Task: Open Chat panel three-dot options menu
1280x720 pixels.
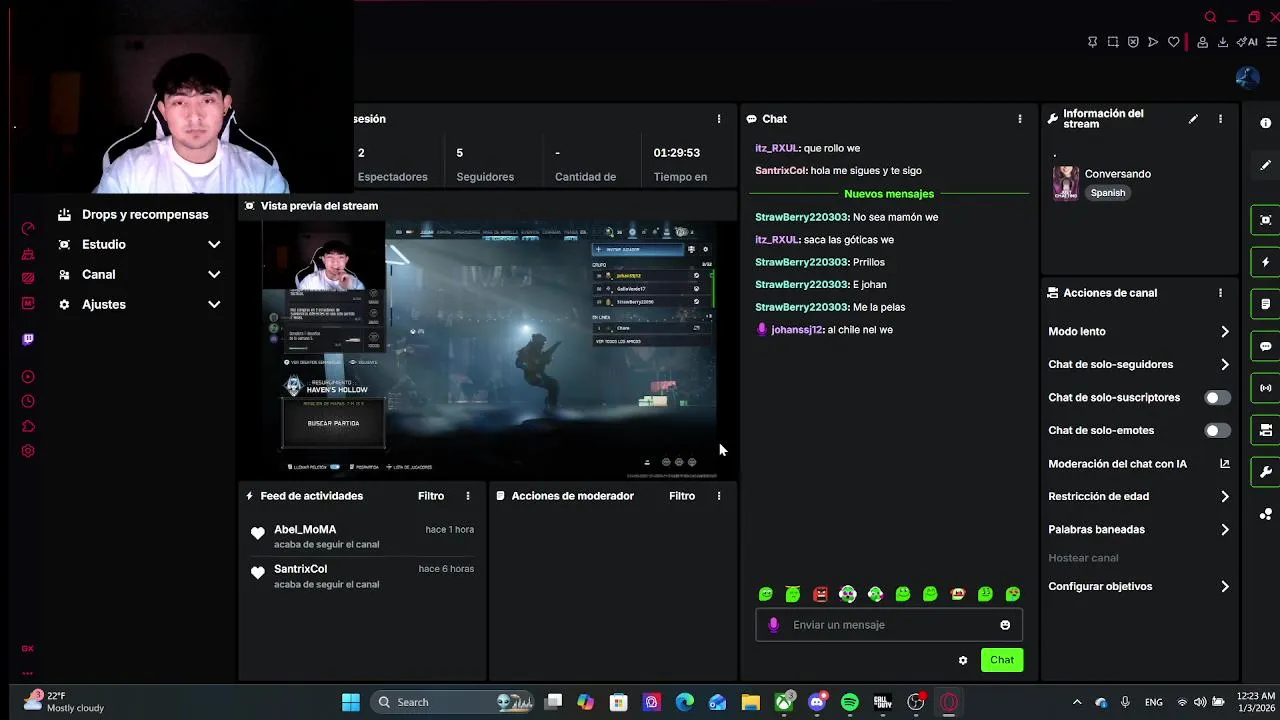Action: (x=1020, y=119)
